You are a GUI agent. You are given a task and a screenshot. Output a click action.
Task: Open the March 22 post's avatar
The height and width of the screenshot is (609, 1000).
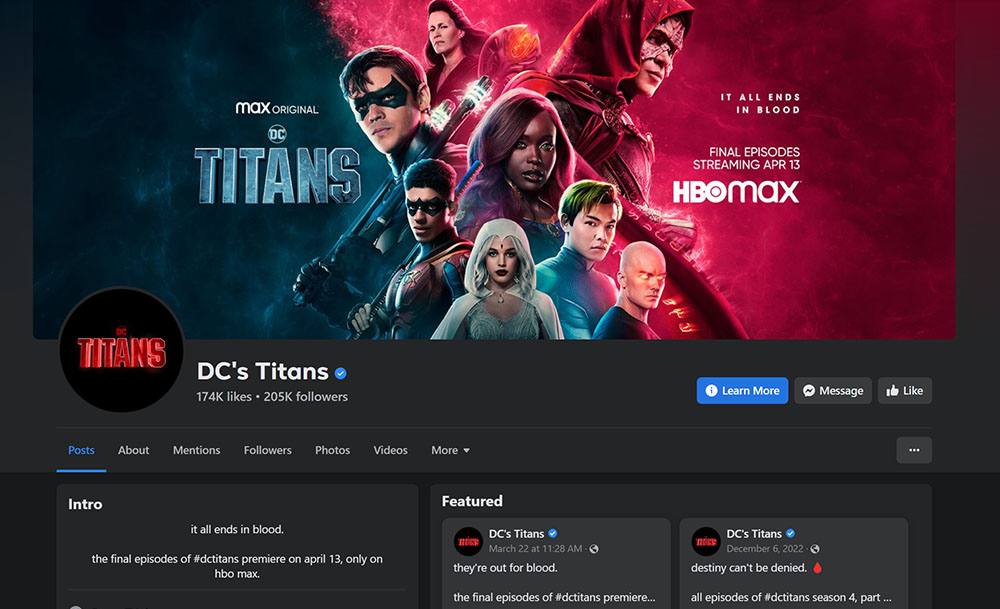pos(468,541)
